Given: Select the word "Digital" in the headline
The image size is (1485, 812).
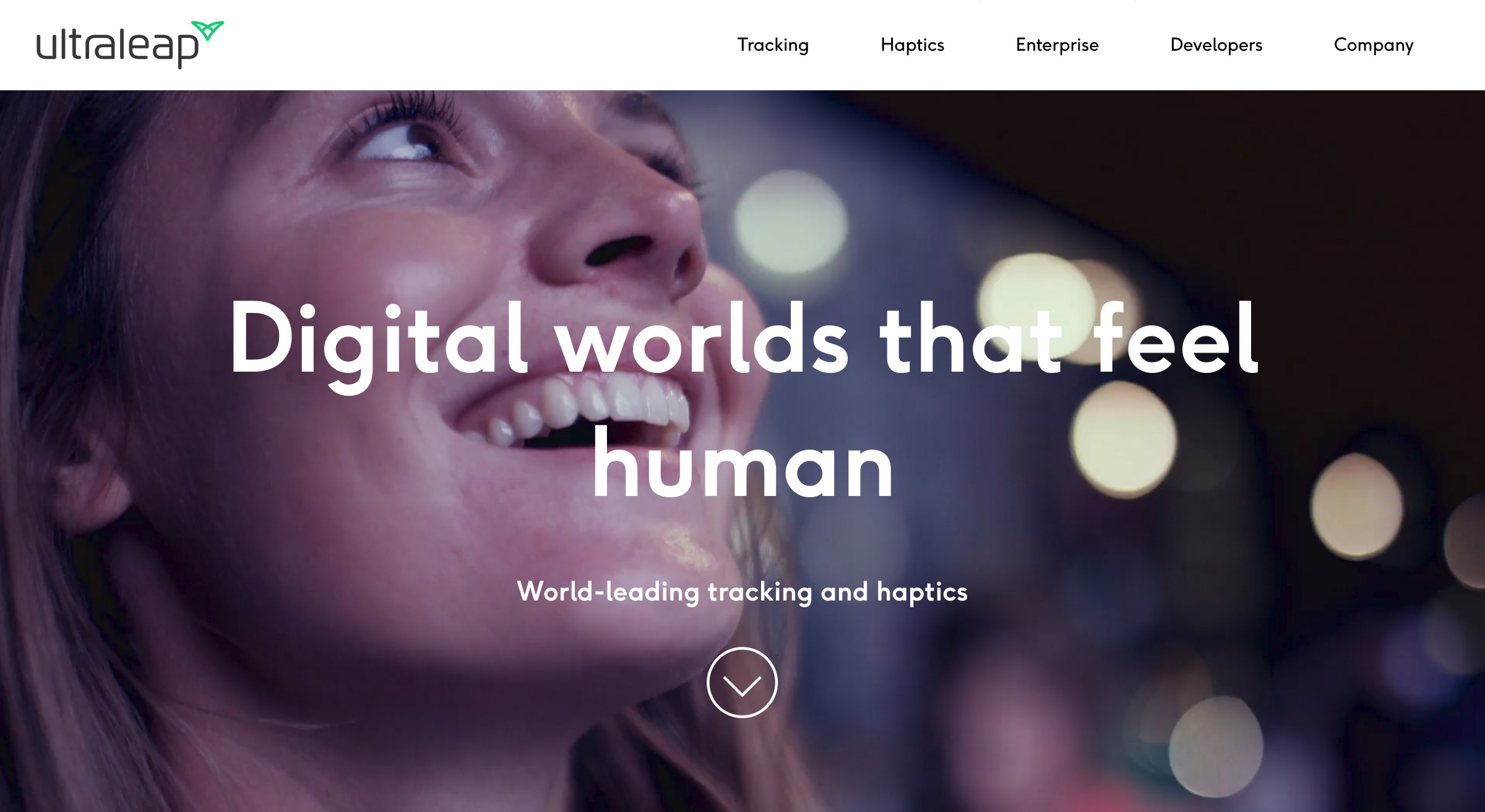Looking at the screenshot, I should click(379, 345).
